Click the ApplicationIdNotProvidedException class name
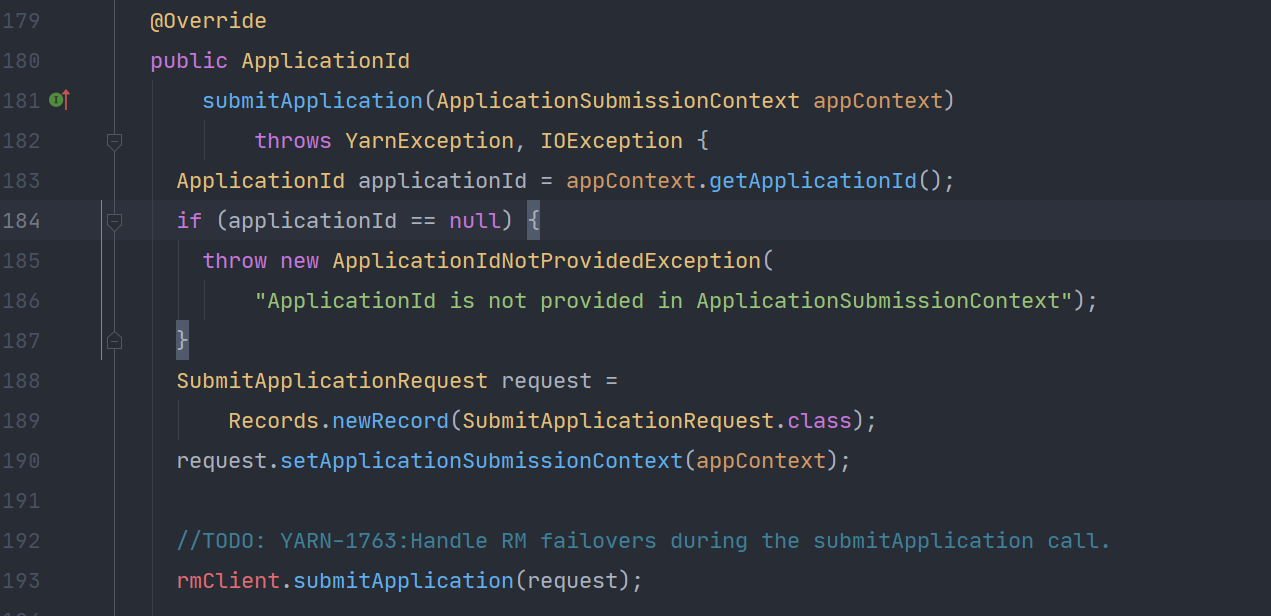The image size is (1271, 616). coord(546,261)
